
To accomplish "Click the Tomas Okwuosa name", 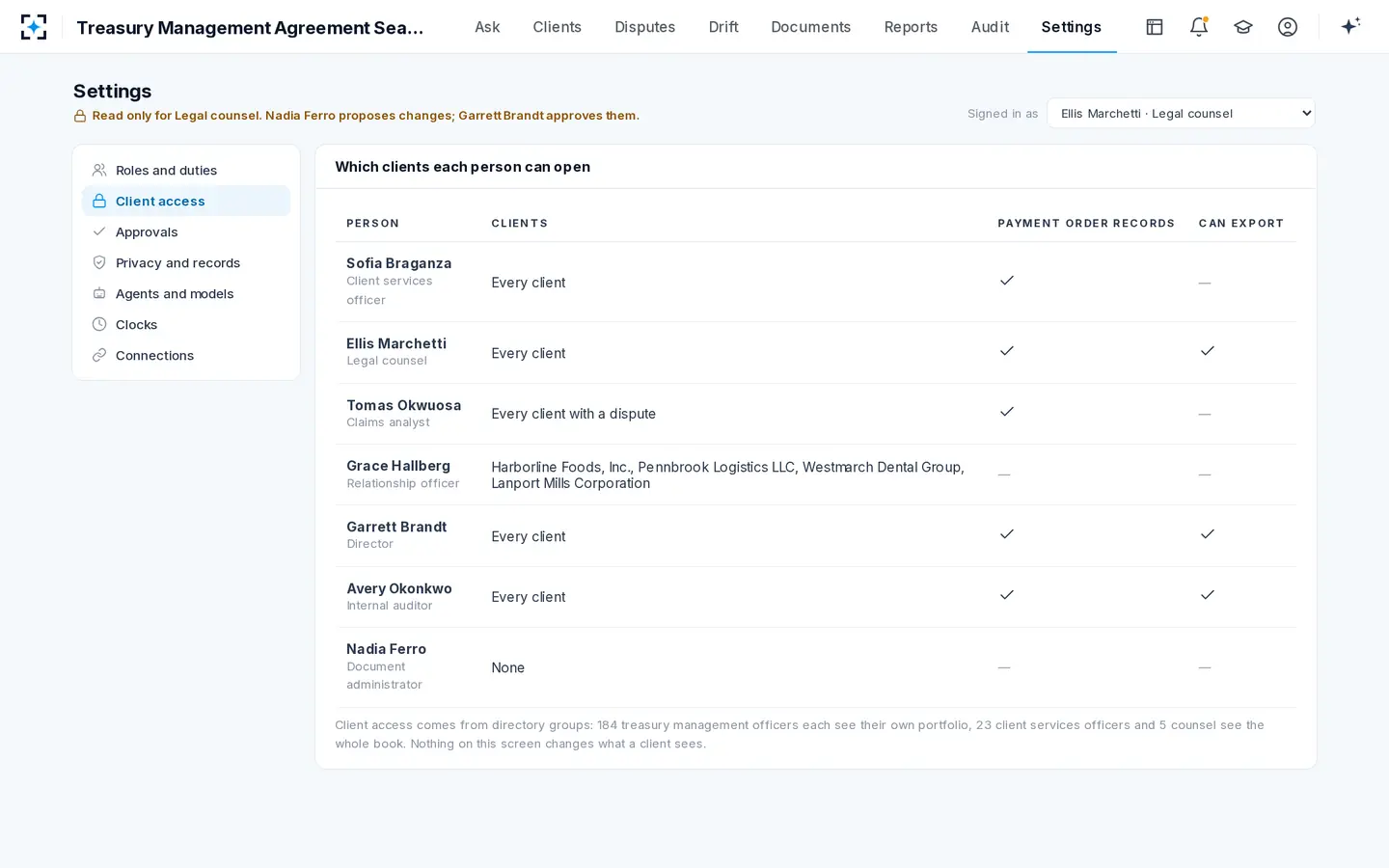I will (x=403, y=405).
